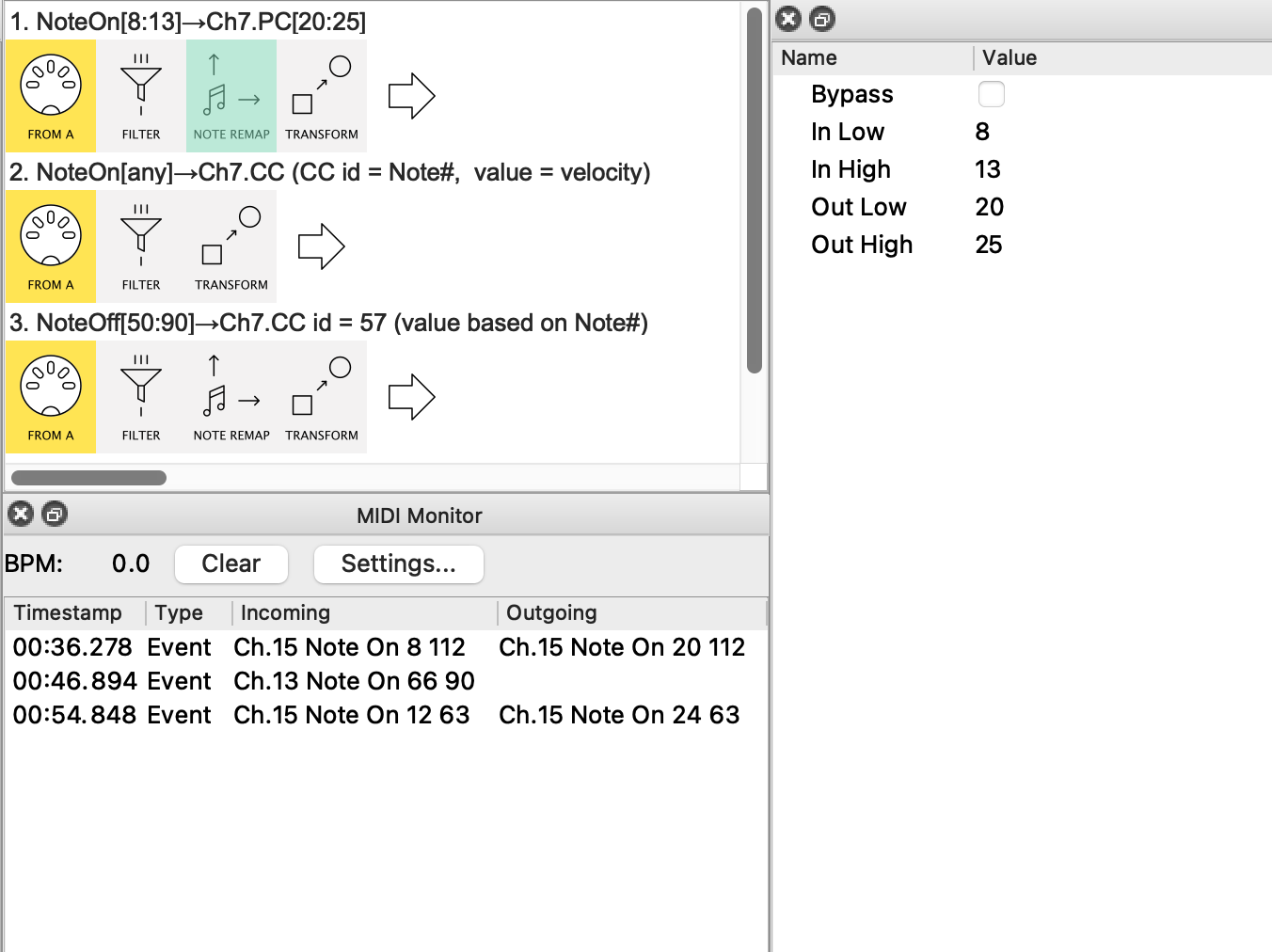Viewport: 1272px width, 952px height.
Task: Float the MIDI Monitor panel
Action: pos(55,514)
